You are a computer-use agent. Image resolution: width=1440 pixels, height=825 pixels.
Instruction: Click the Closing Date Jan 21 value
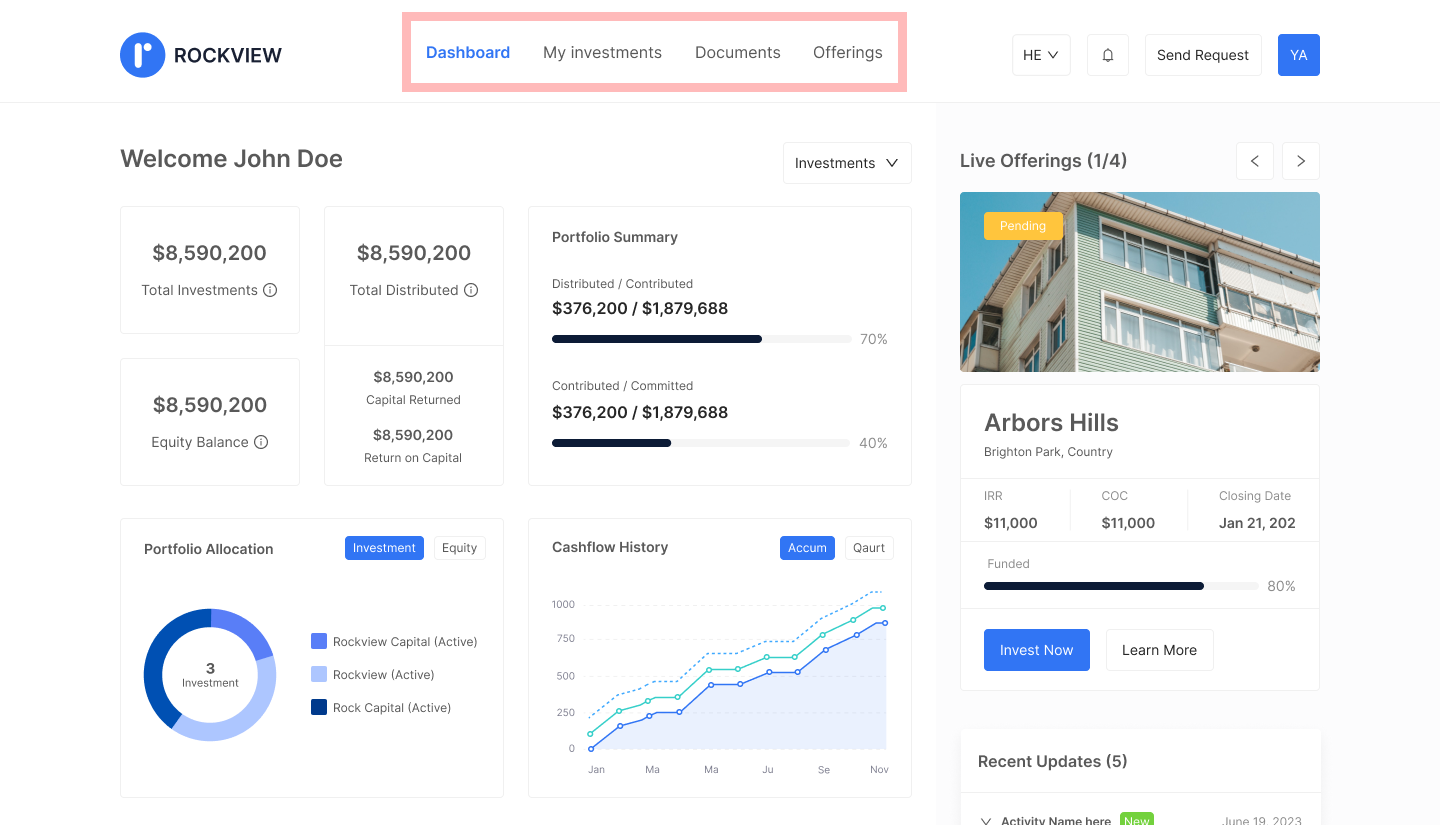point(1257,523)
